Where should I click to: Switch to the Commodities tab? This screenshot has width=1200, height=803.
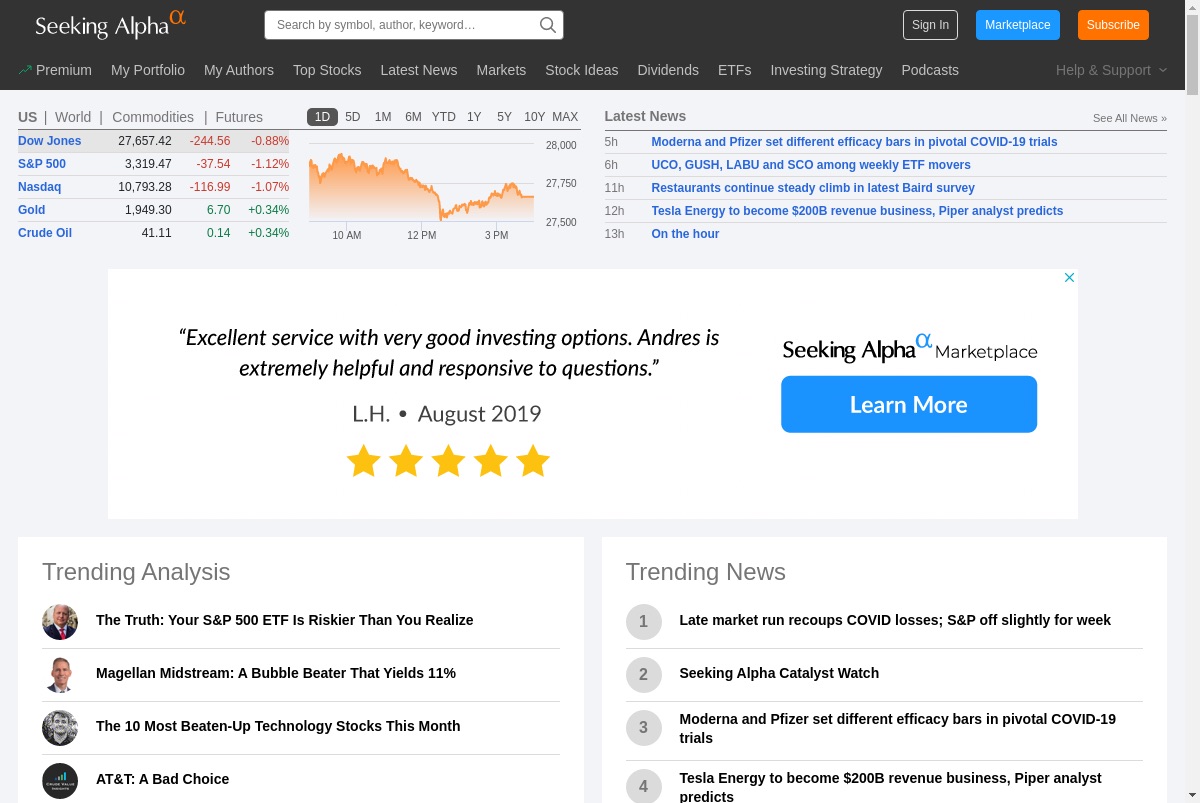(153, 117)
